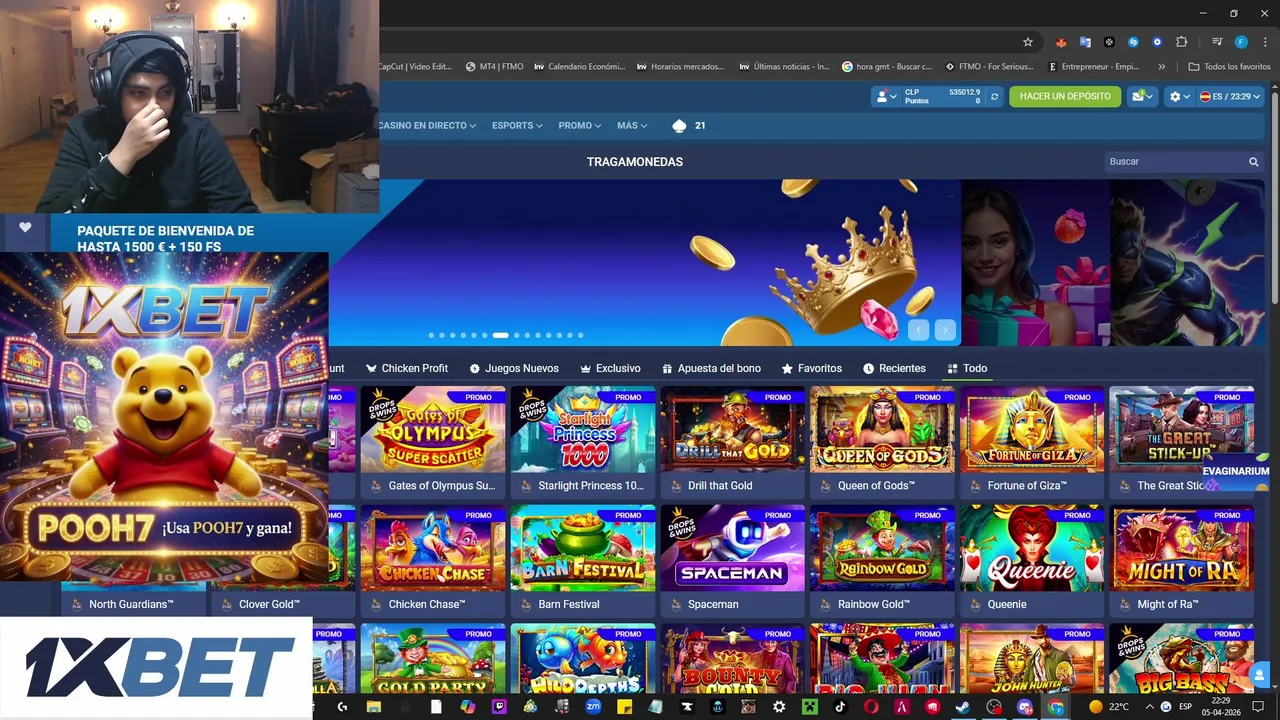Click the North Guardians game label

(131, 604)
